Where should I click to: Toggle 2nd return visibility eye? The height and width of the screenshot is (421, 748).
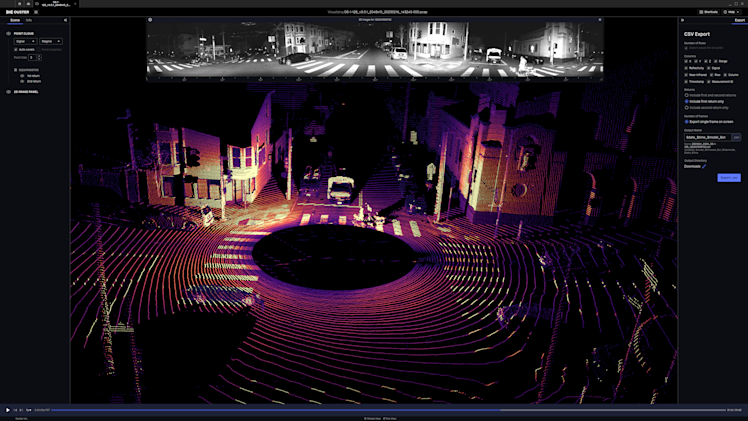tap(22, 82)
